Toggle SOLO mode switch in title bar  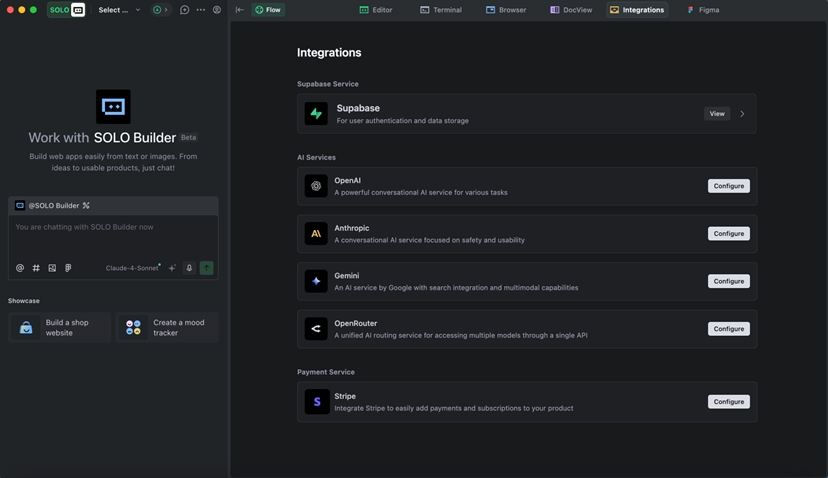click(x=66, y=10)
